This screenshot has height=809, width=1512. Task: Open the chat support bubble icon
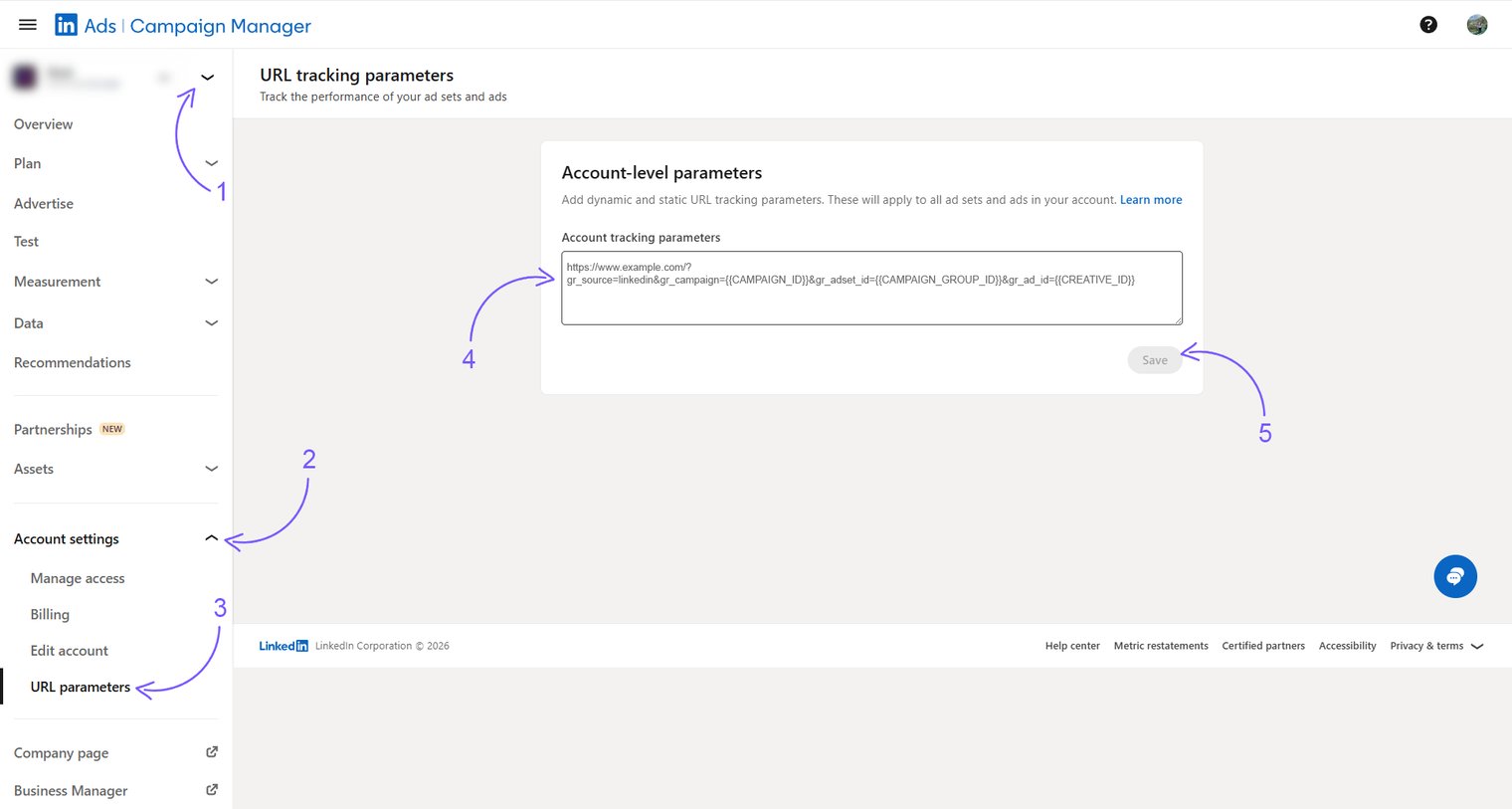pos(1454,576)
